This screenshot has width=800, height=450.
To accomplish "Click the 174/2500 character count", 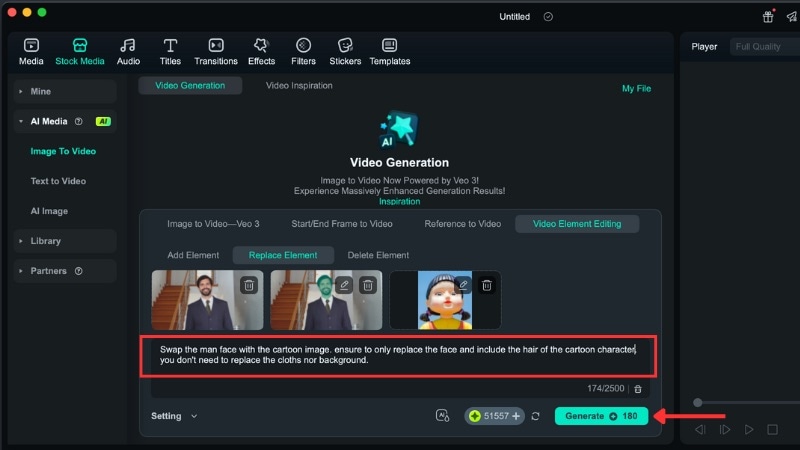I will (x=605, y=388).
